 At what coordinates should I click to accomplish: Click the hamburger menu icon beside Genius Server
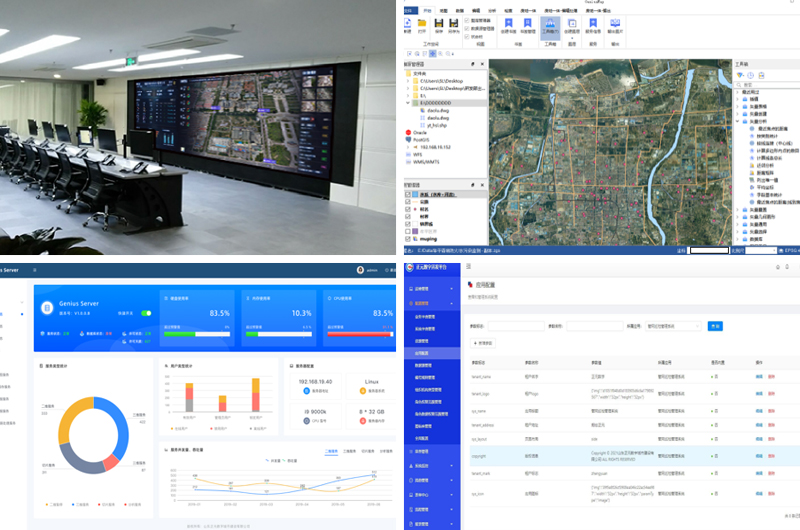[34, 270]
